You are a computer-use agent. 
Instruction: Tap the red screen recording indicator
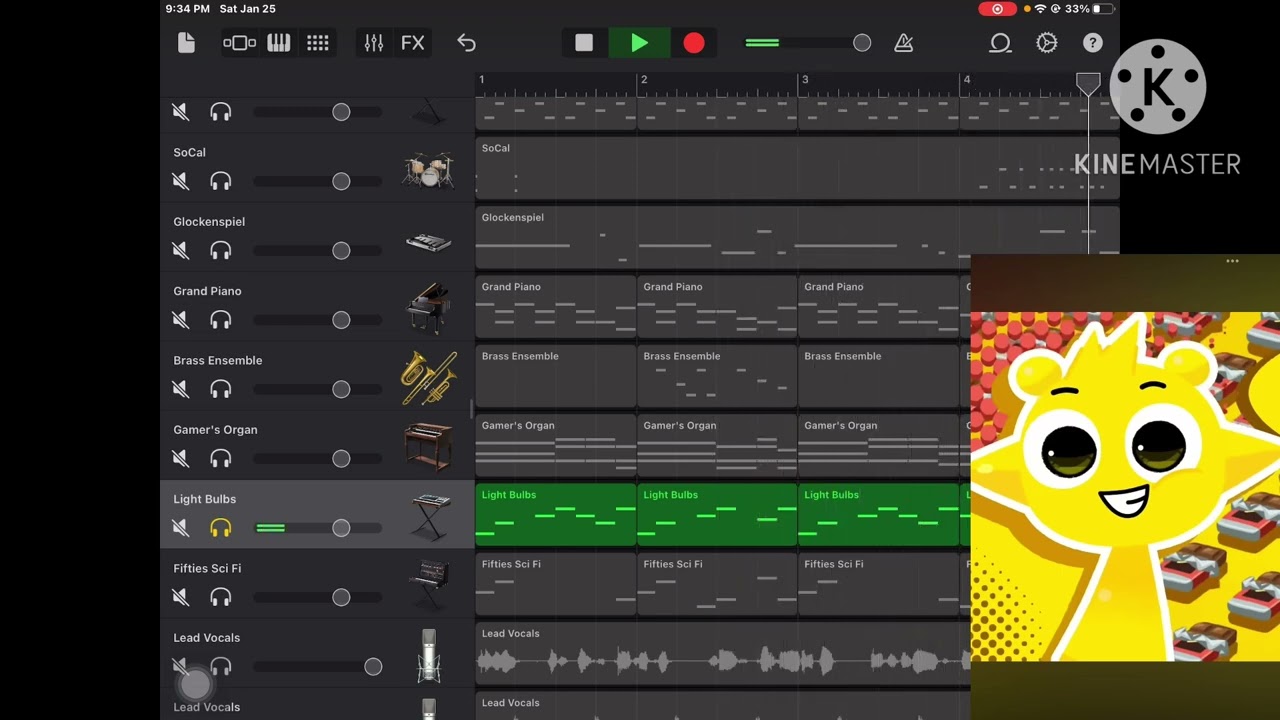[x=996, y=9]
